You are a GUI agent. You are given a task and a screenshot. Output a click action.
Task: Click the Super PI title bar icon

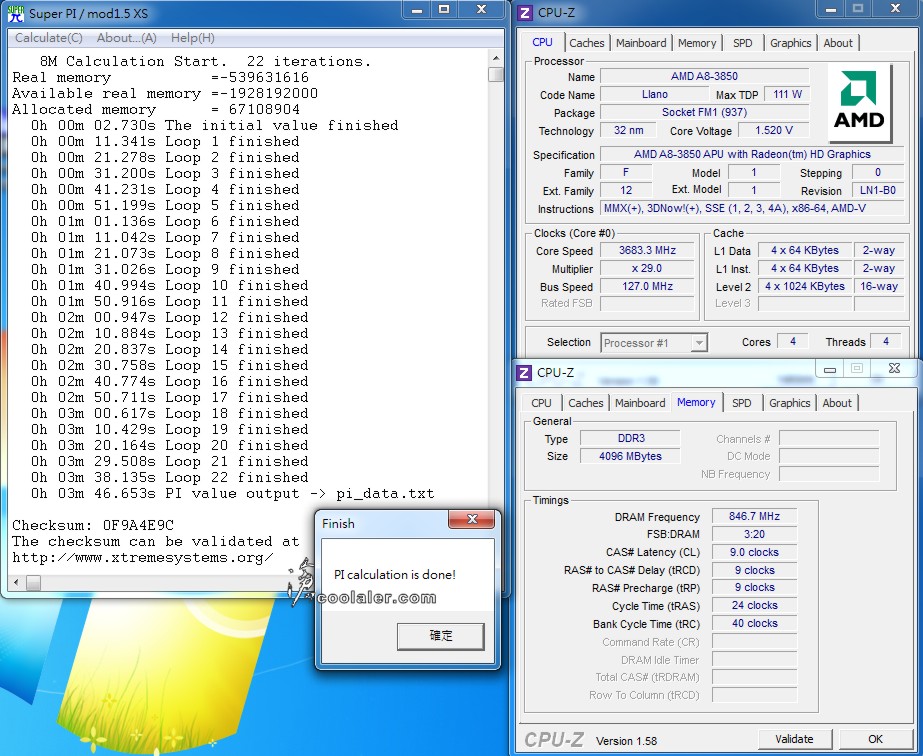click(x=16, y=13)
